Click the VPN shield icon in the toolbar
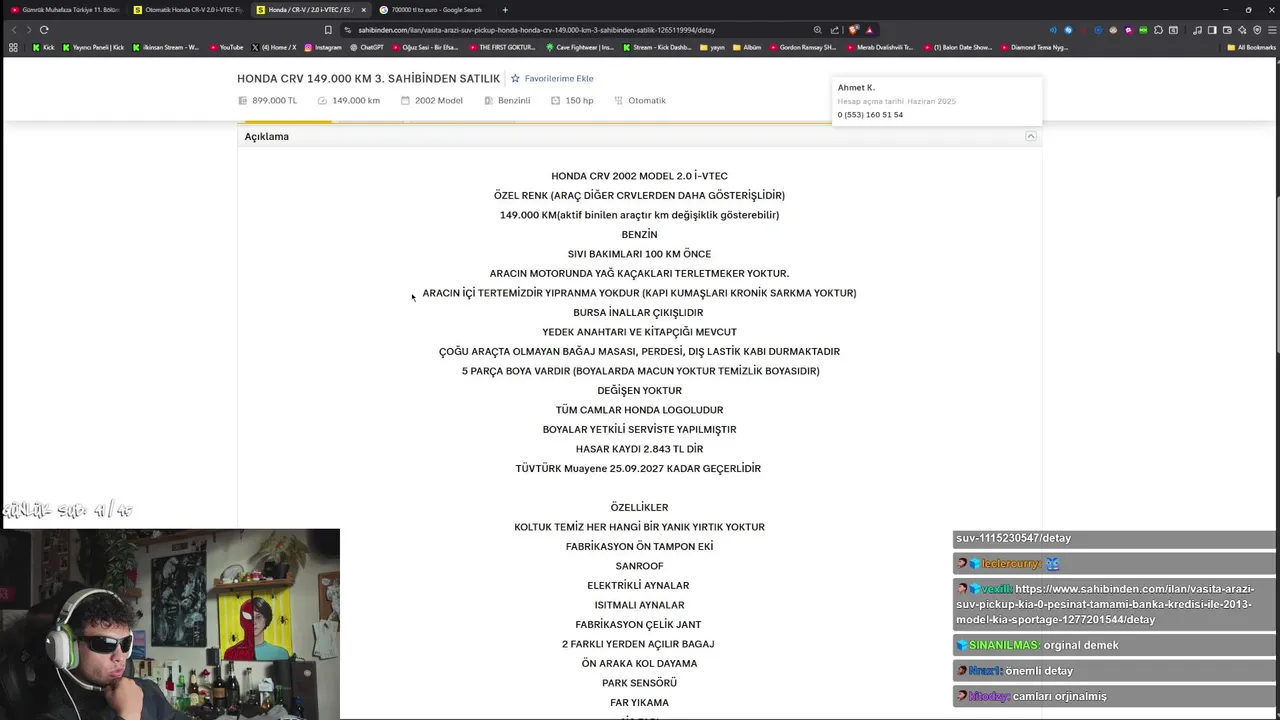This screenshot has height=720, width=1280. click(x=1257, y=30)
